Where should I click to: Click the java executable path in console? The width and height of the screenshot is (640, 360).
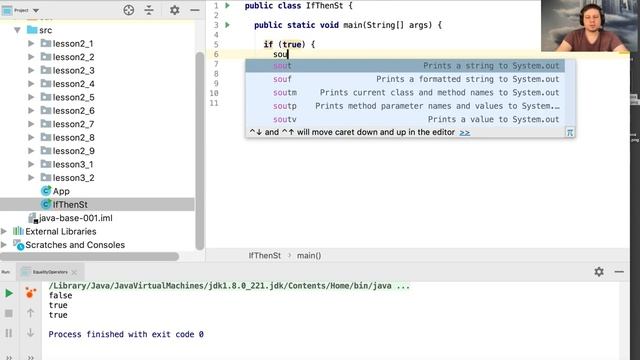229,286
